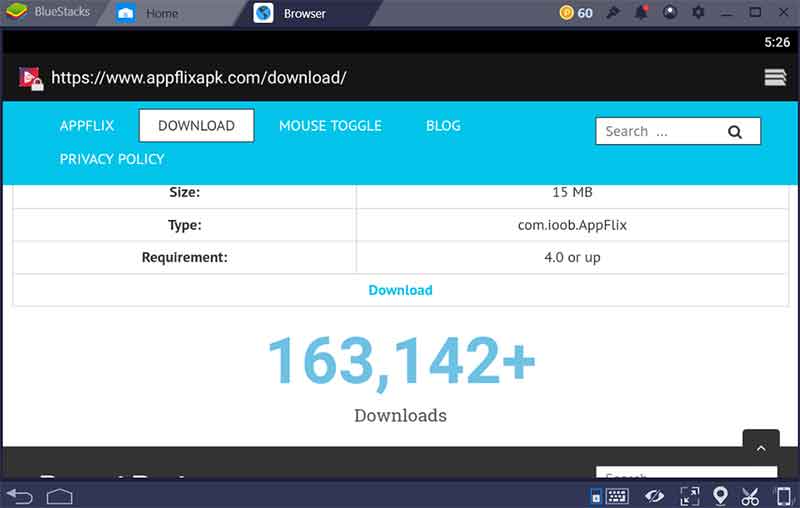This screenshot has height=508, width=800.
Task: Click the 5:26 clock in status bar
Action: pyautogui.click(x=777, y=42)
